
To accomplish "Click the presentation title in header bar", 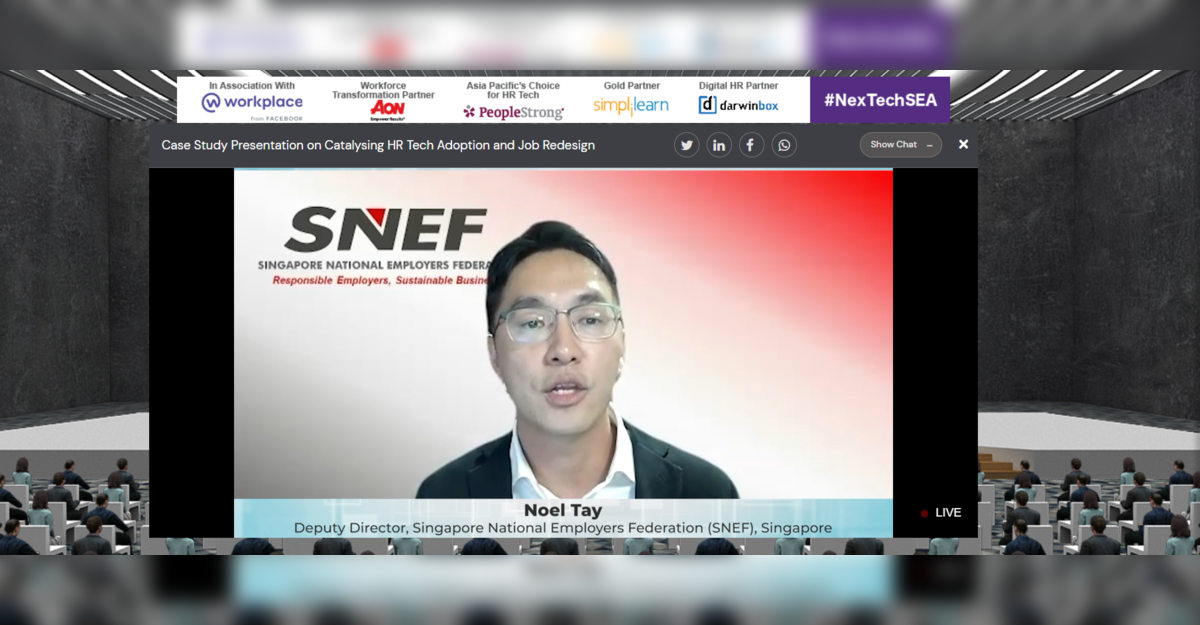I will point(378,145).
